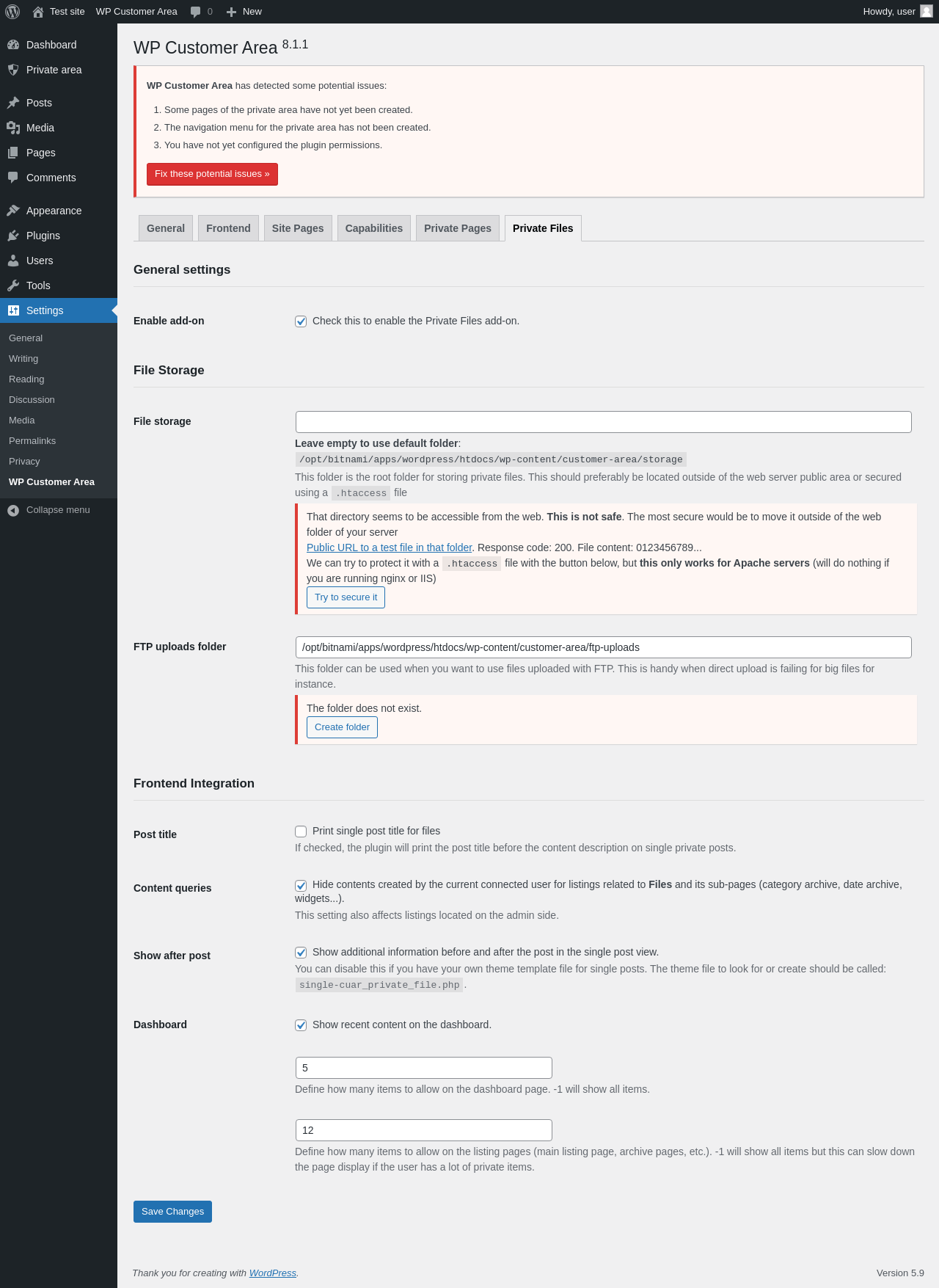The height and width of the screenshot is (1288, 939).
Task: Open WP Customer Area in admin bar
Action: pos(136,12)
